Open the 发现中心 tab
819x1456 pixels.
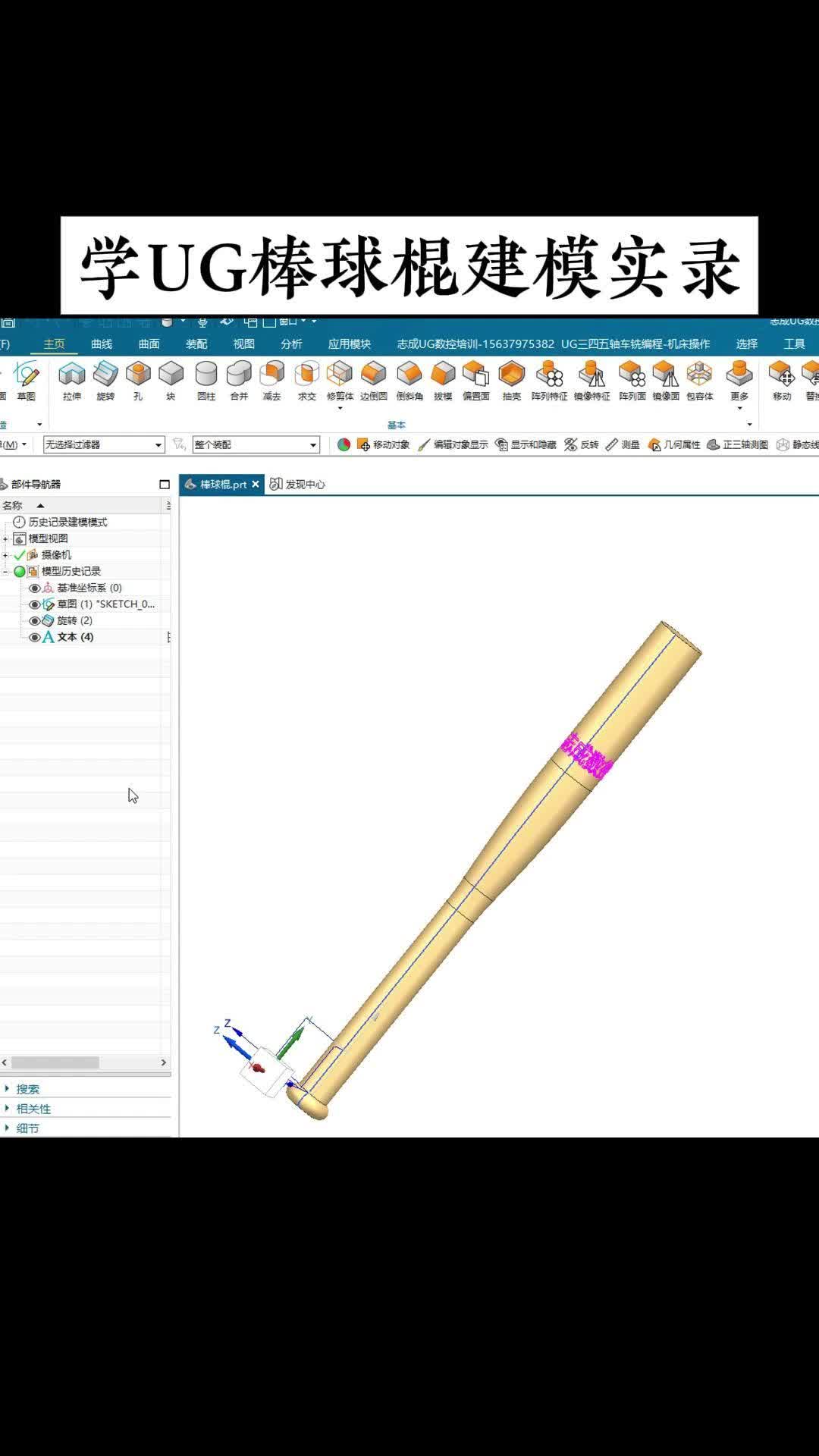coord(298,485)
